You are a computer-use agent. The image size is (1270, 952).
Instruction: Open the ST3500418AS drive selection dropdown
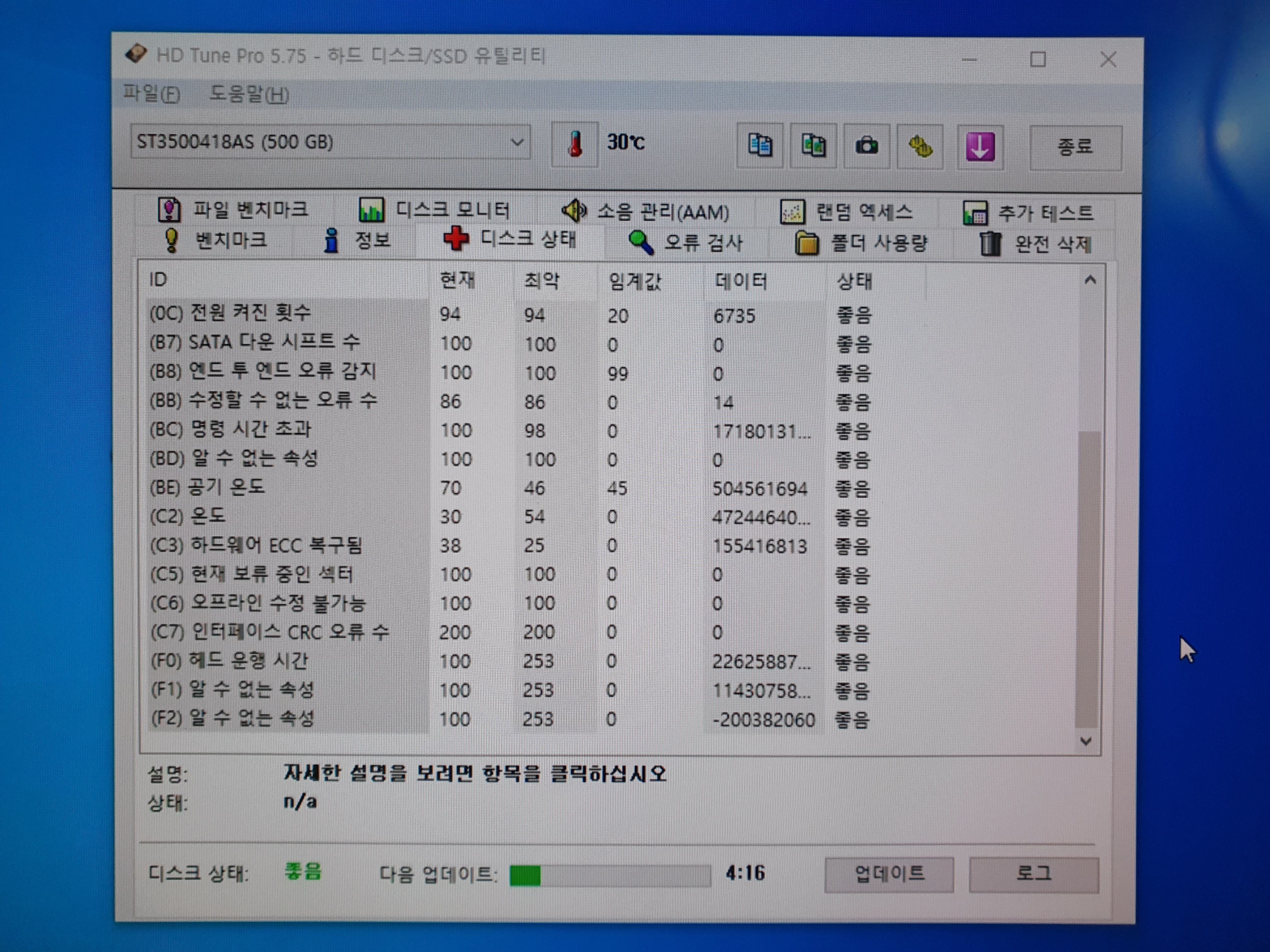click(x=330, y=142)
